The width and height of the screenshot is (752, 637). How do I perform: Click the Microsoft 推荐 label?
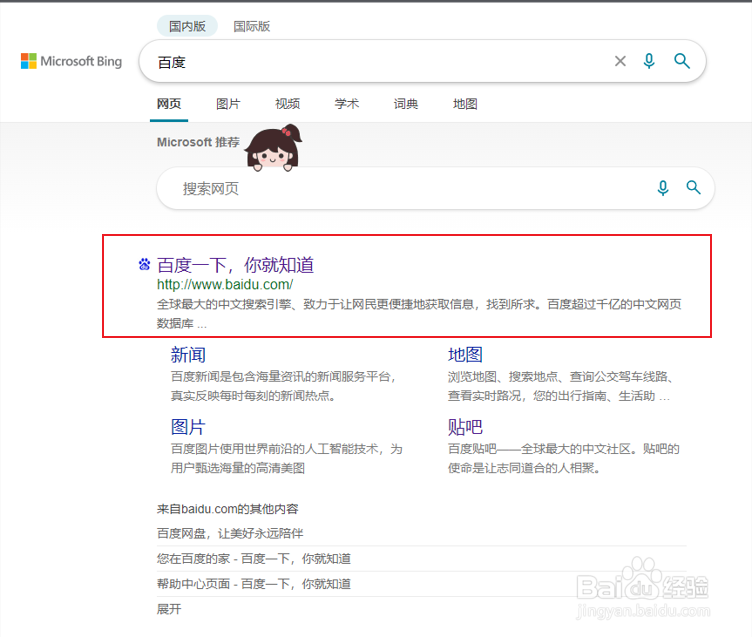198,142
